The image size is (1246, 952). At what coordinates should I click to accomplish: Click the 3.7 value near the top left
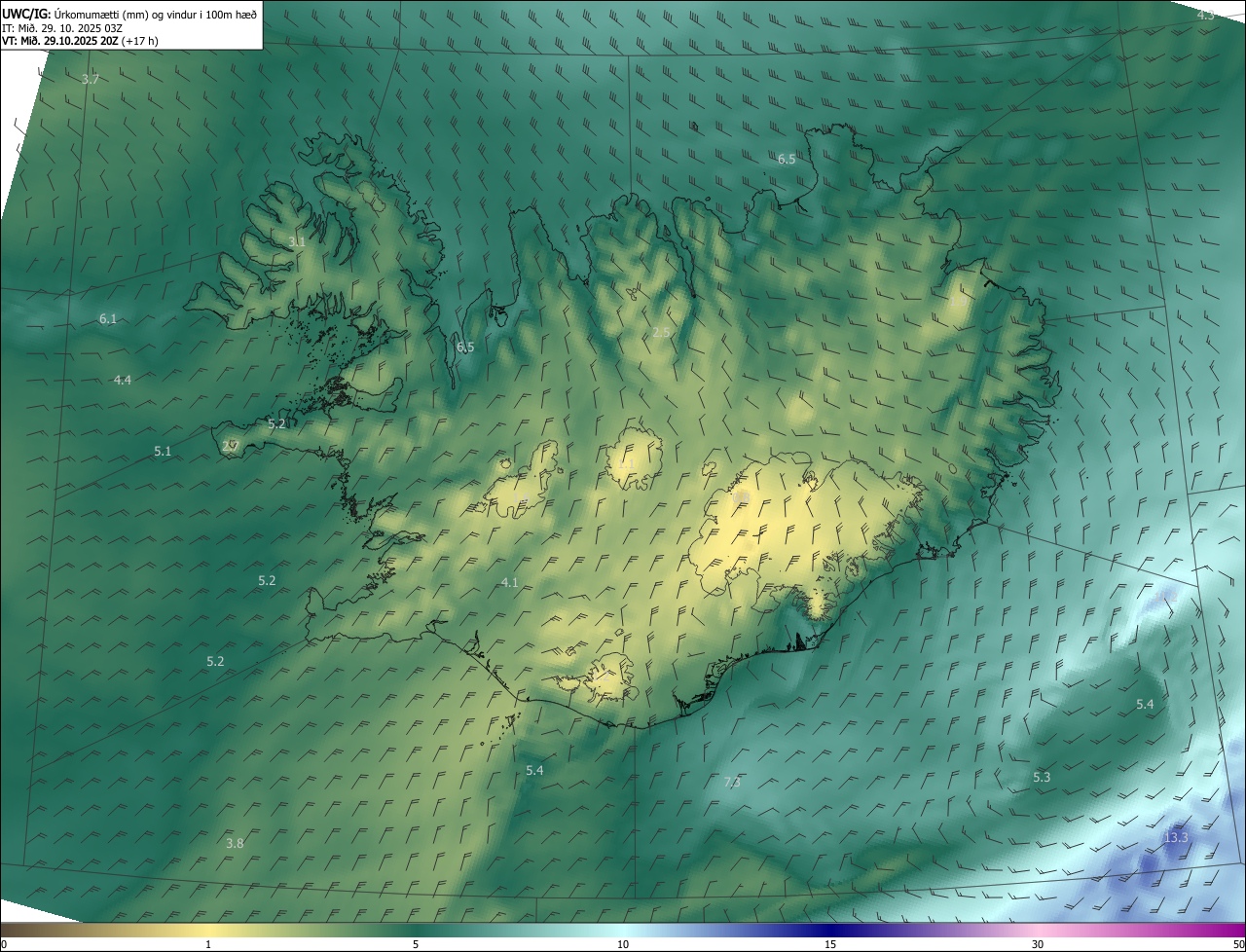(90, 80)
